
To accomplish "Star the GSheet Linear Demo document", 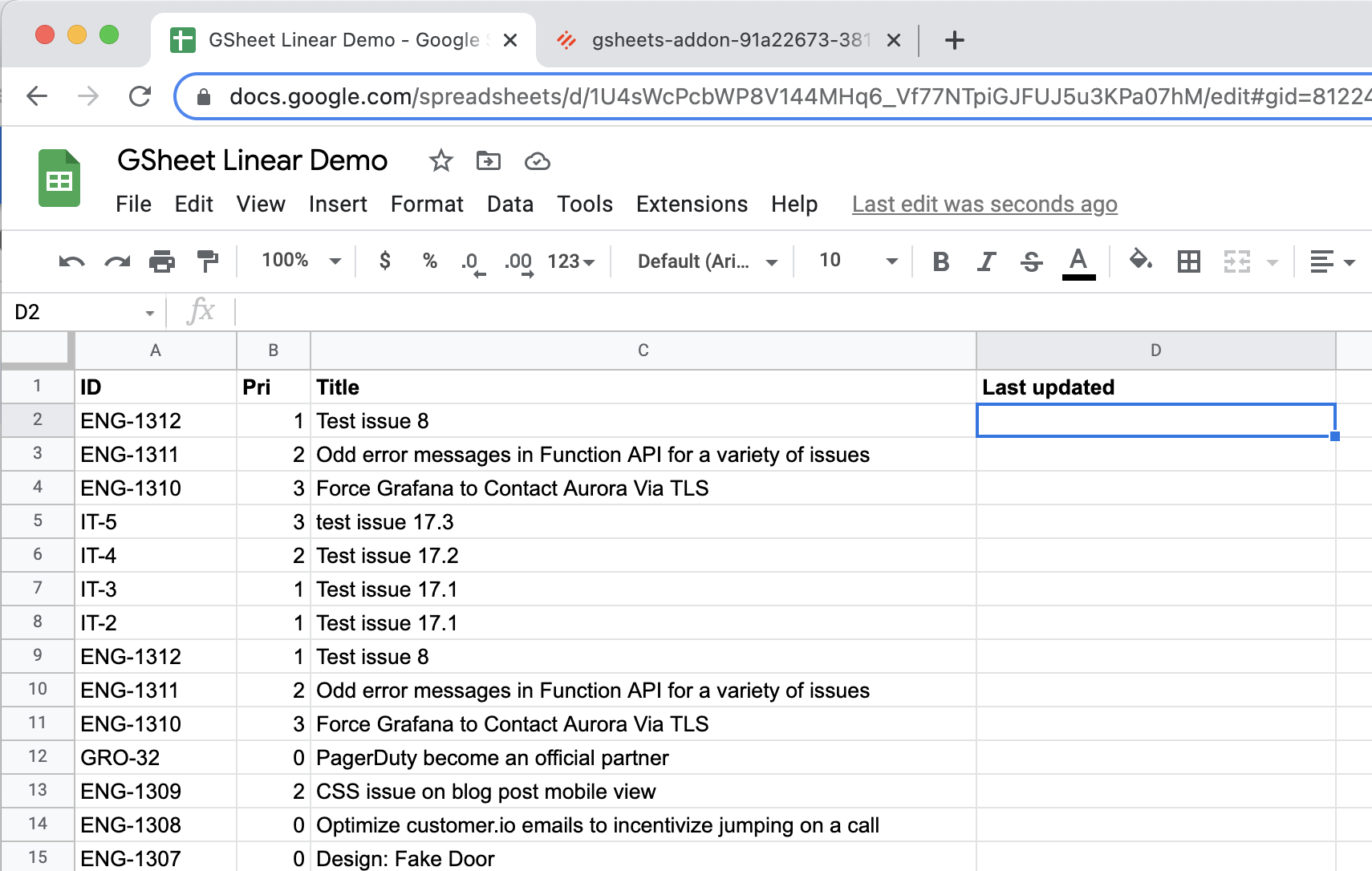I will click(440, 161).
